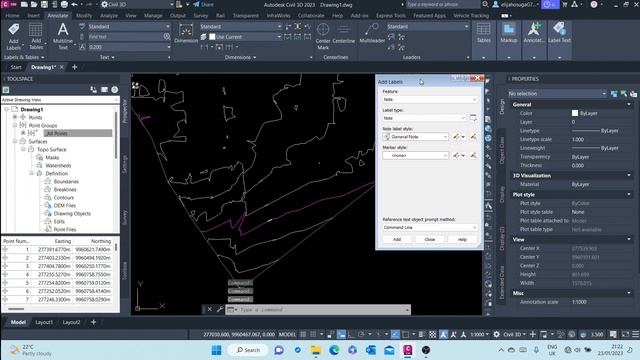The height and width of the screenshot is (360, 640).
Task: Toggle polar tracking in status bar
Action: coord(361,334)
